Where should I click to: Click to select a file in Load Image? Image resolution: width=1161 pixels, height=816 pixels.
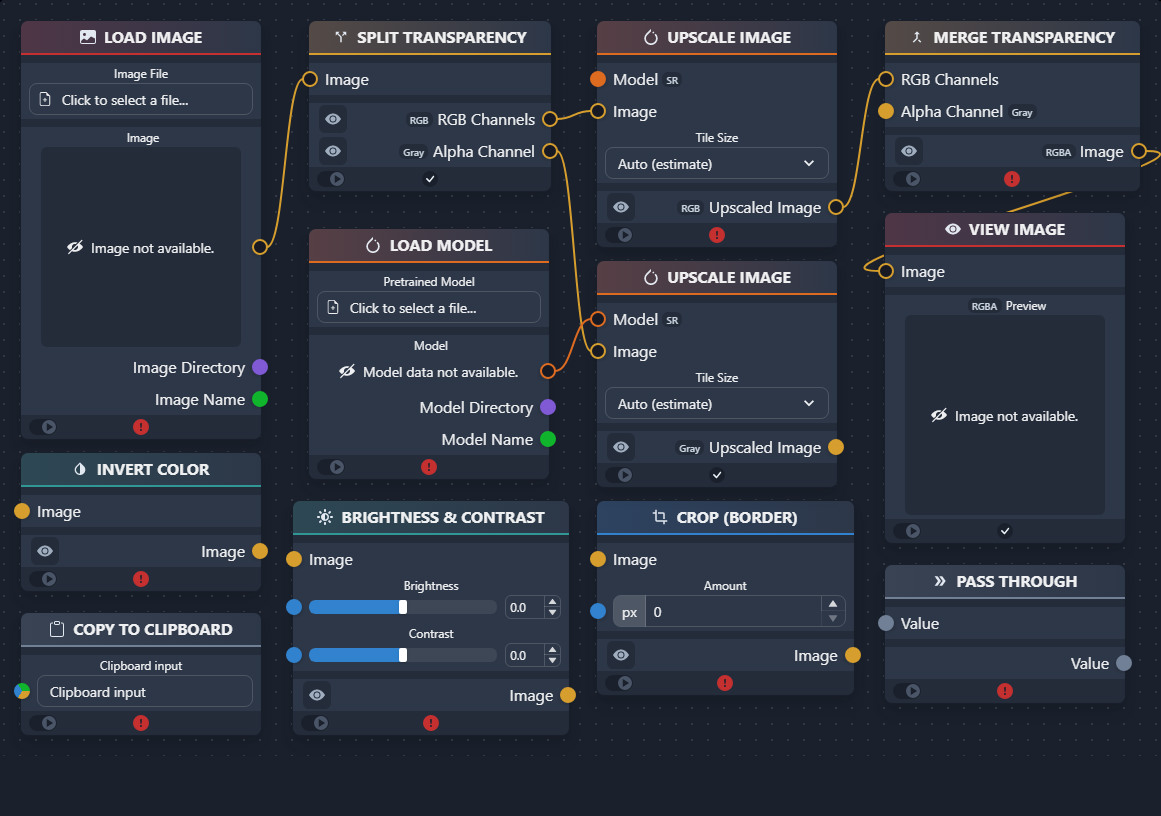point(141,99)
